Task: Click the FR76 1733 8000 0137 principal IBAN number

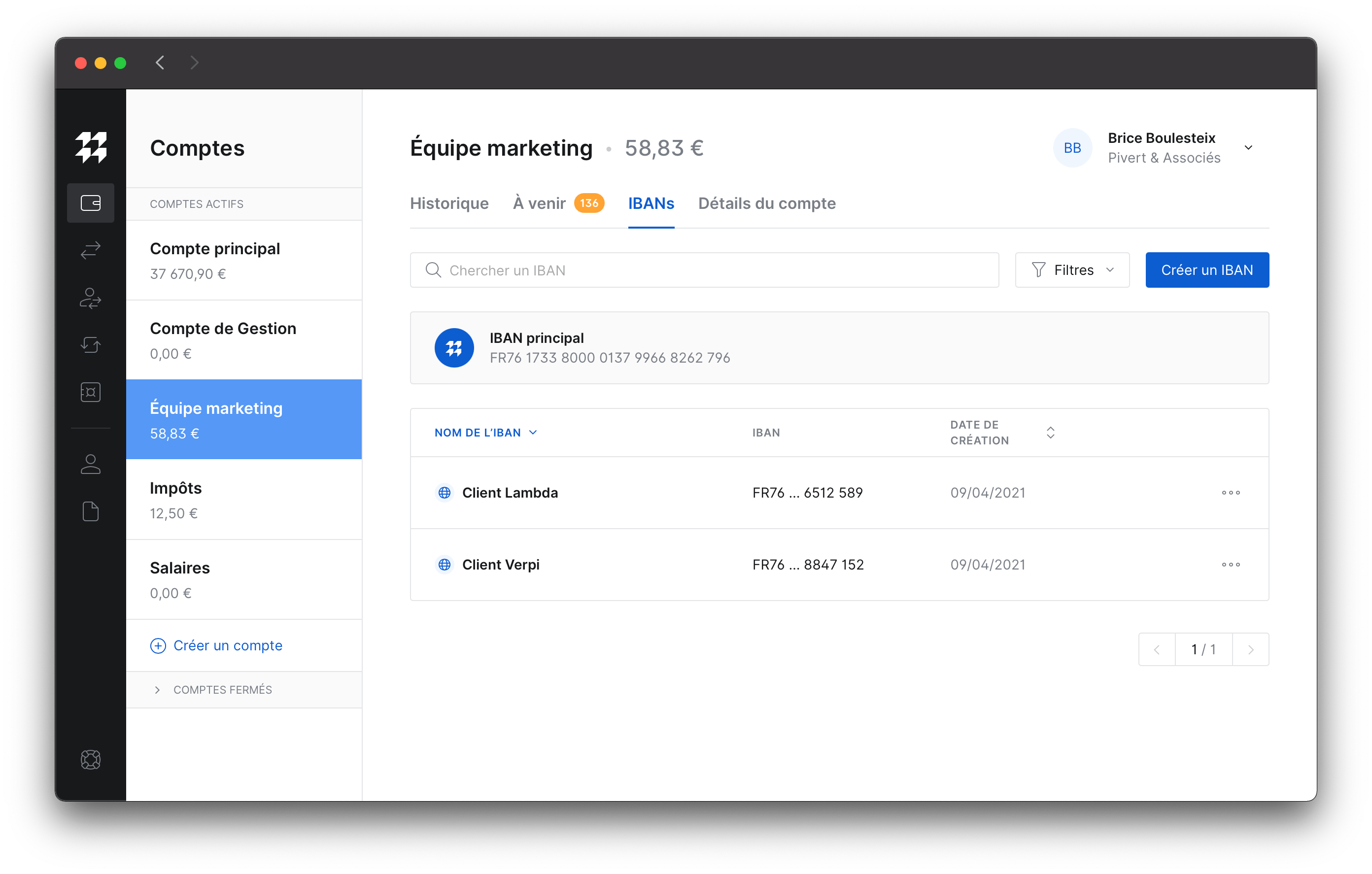Action: pyautogui.click(x=610, y=357)
